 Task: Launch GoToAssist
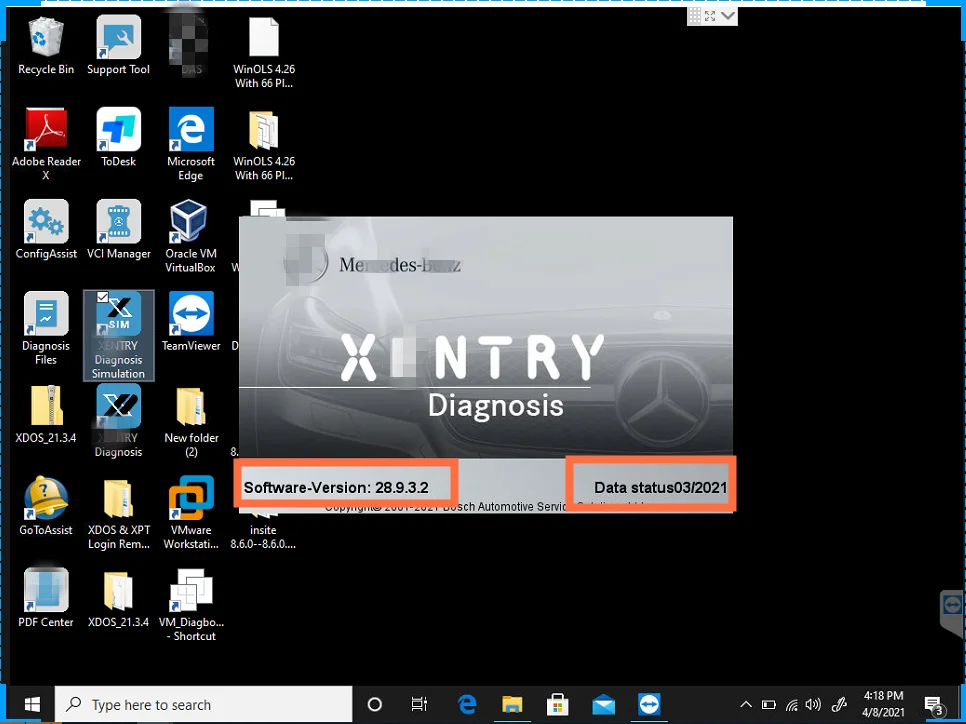(x=46, y=505)
